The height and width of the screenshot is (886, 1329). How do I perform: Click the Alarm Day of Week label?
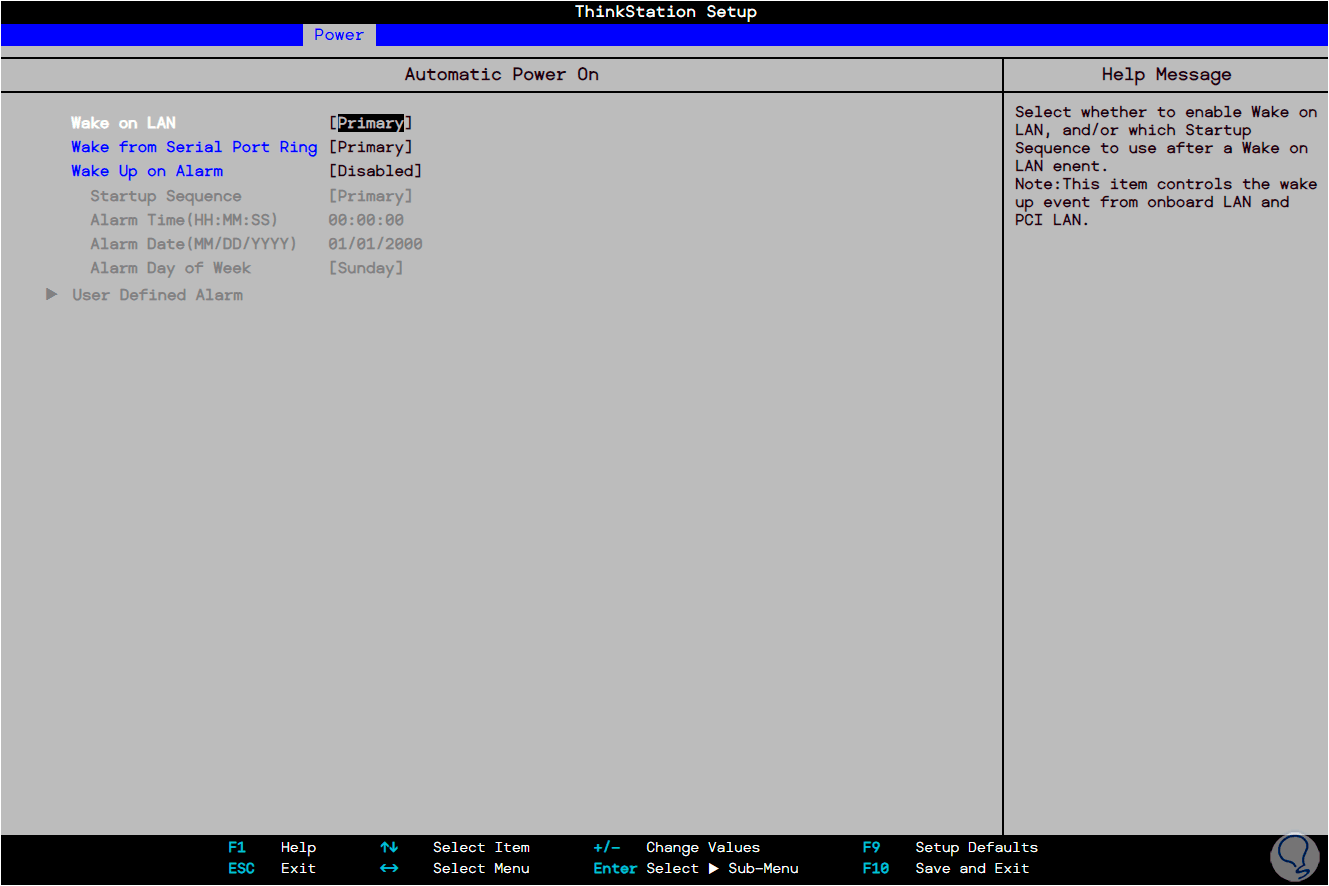pos(171,268)
